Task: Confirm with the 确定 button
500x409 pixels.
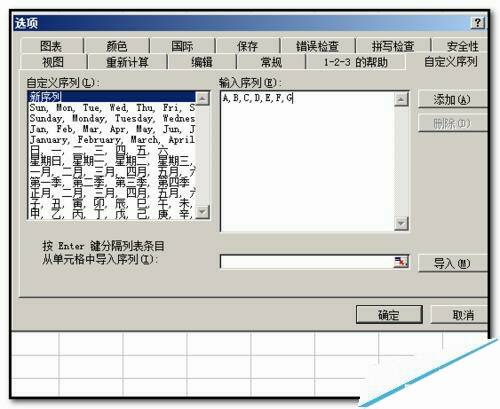Action: [x=389, y=315]
